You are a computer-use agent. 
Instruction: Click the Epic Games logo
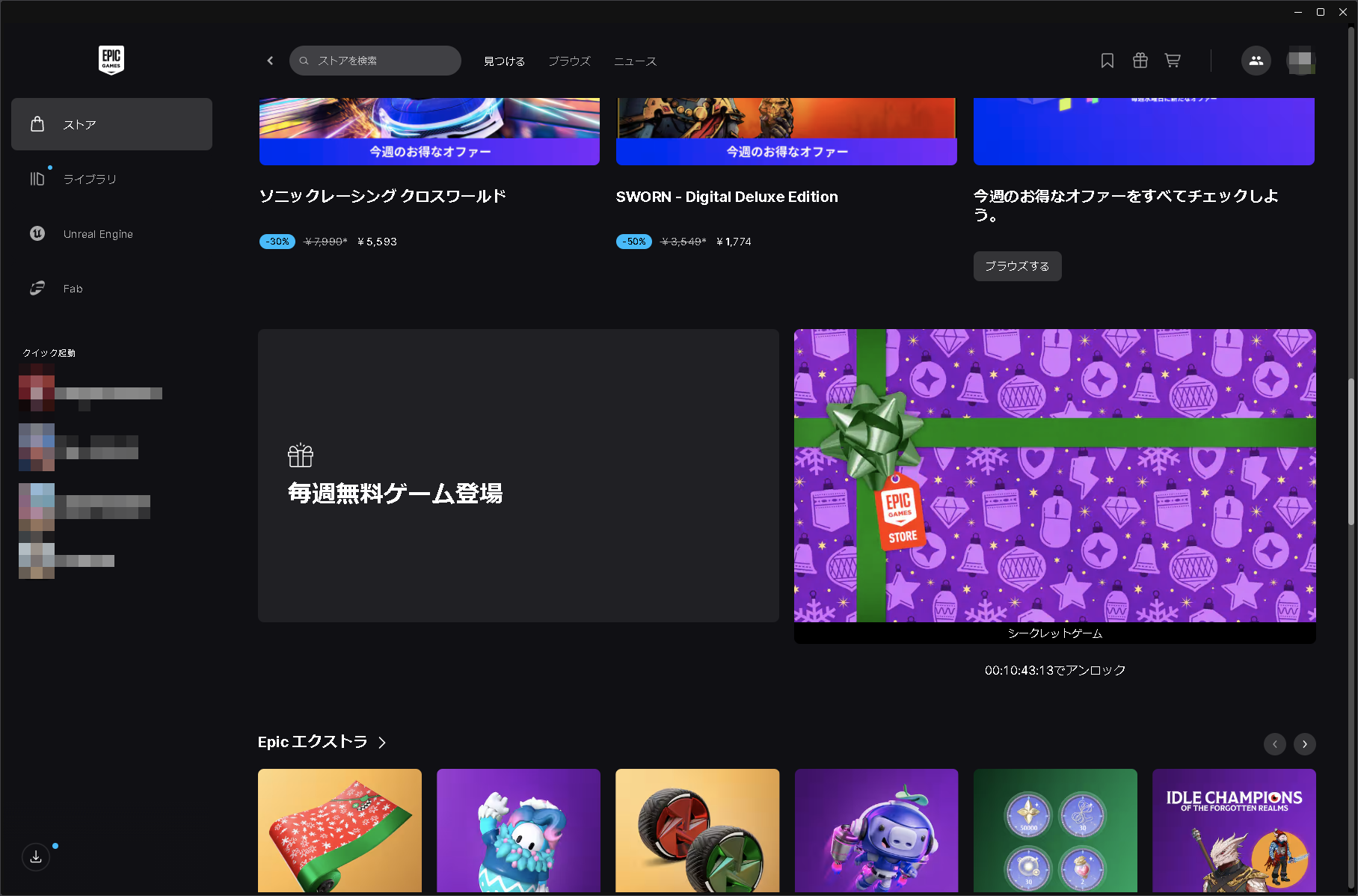pyautogui.click(x=111, y=60)
